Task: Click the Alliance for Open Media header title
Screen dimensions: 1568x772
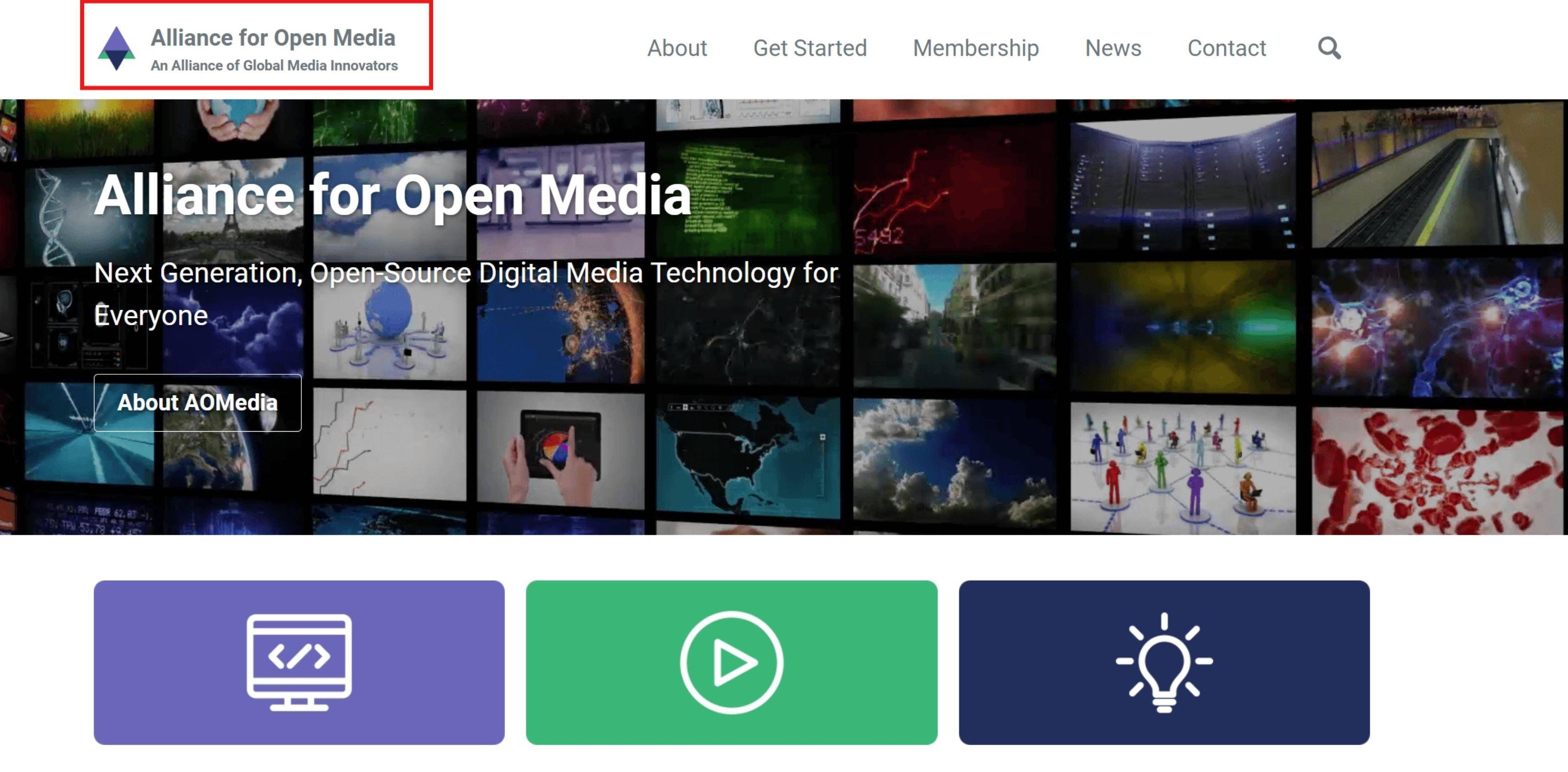Action: pyautogui.click(x=273, y=38)
